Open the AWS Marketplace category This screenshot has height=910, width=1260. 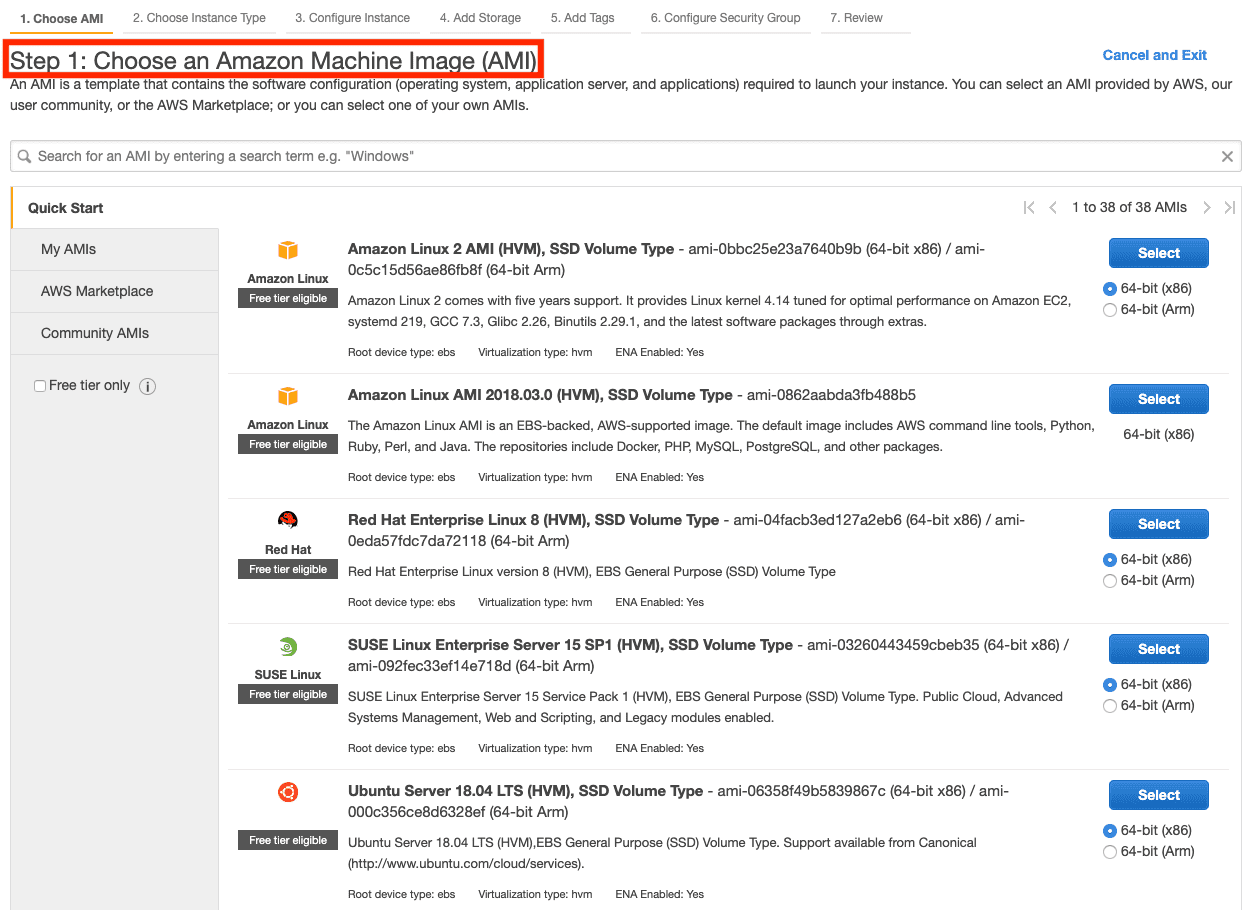tap(97, 291)
